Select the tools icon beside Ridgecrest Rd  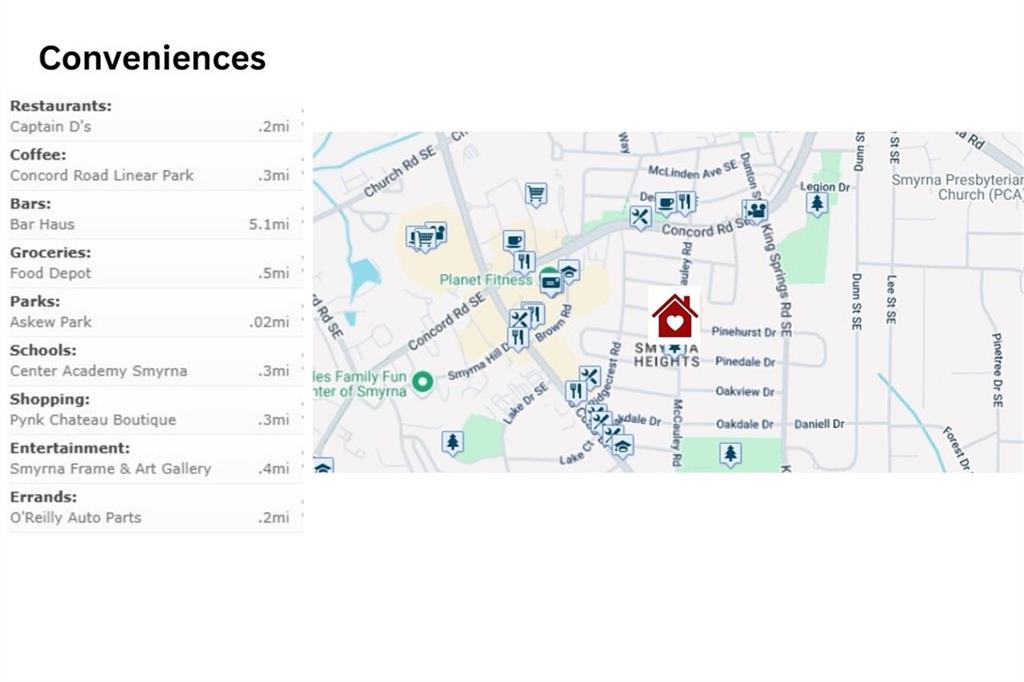pos(590,377)
